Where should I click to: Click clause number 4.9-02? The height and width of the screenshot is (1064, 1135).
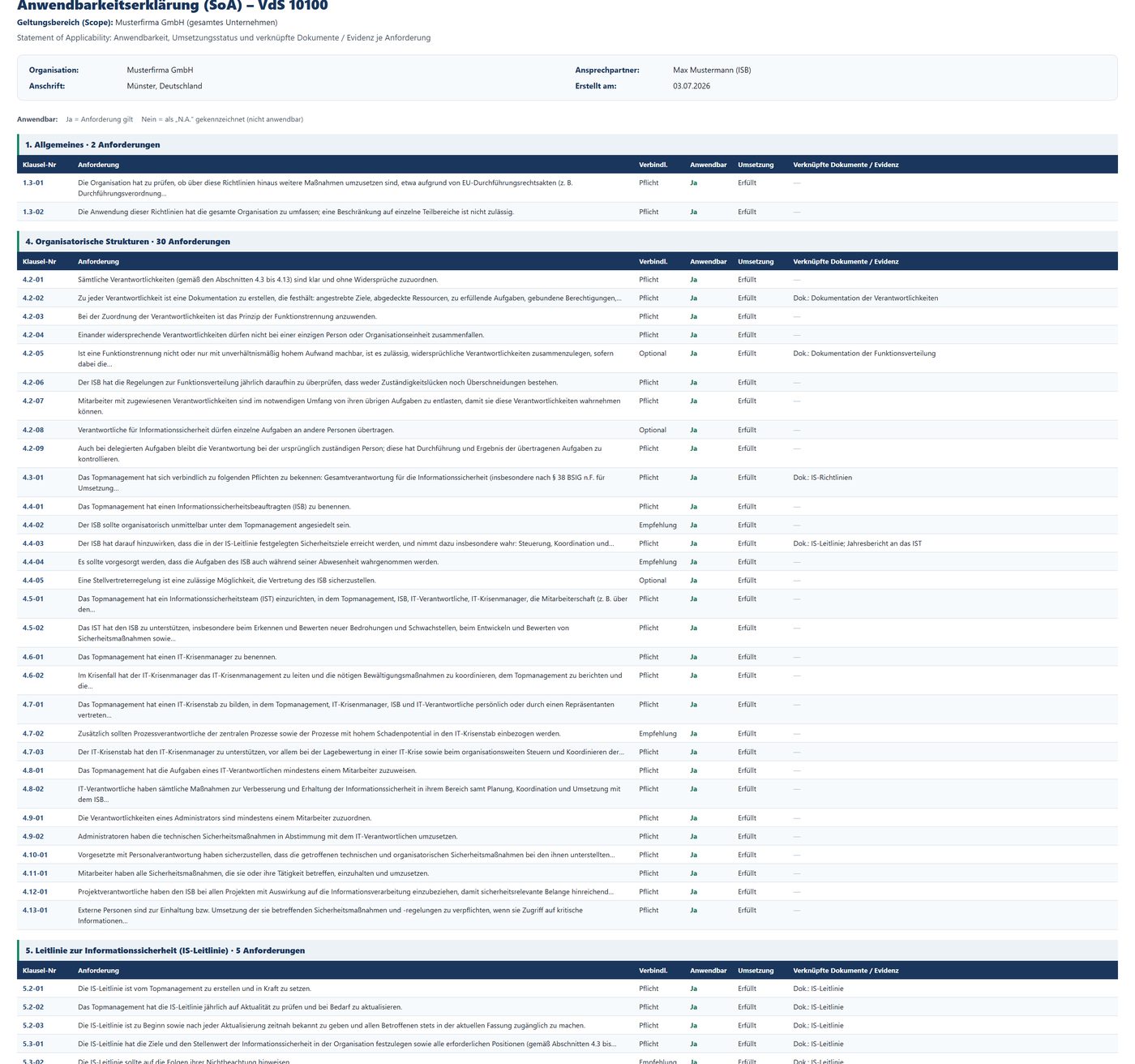click(x=33, y=837)
